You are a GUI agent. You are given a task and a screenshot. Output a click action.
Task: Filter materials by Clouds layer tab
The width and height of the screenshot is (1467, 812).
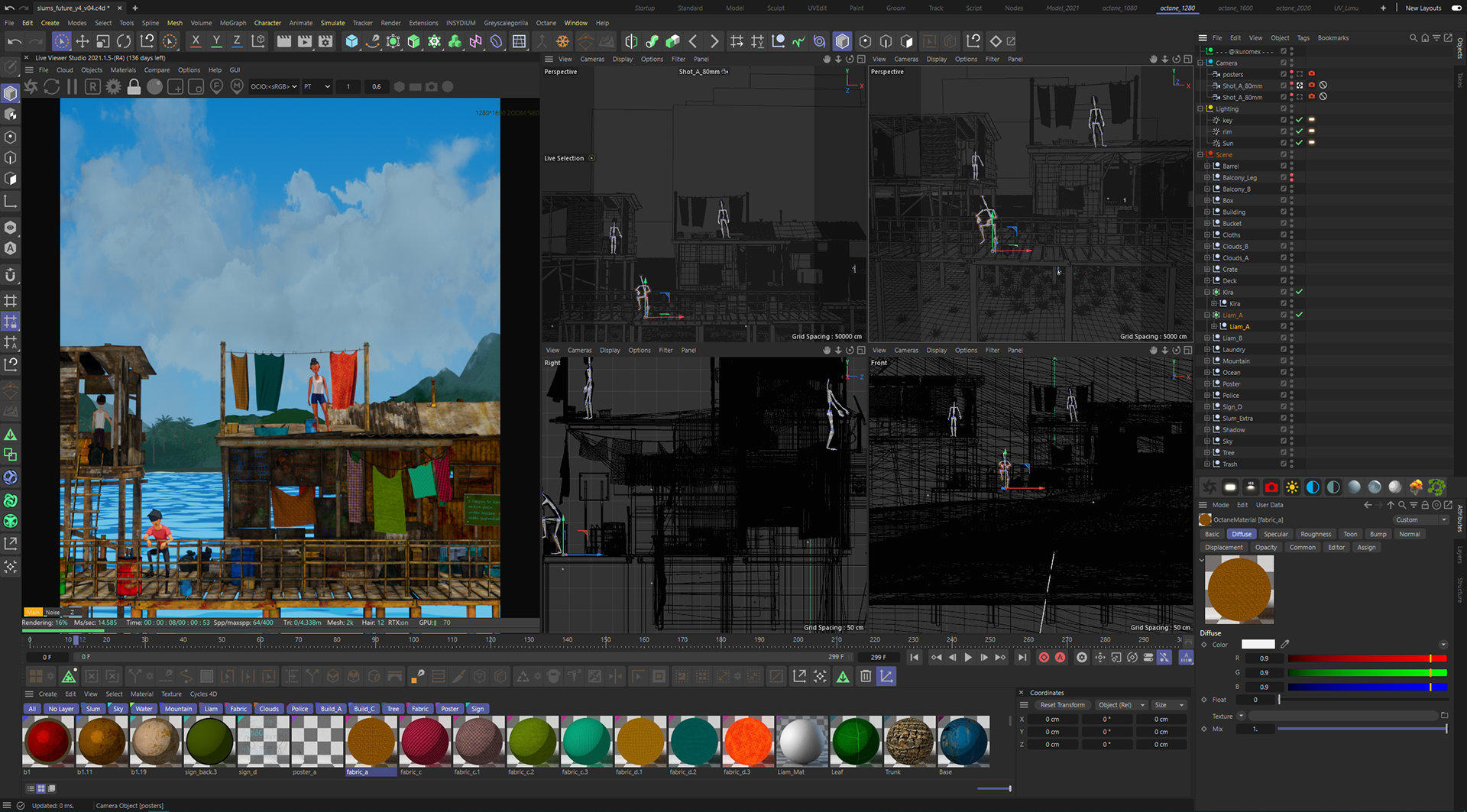pyautogui.click(x=269, y=709)
